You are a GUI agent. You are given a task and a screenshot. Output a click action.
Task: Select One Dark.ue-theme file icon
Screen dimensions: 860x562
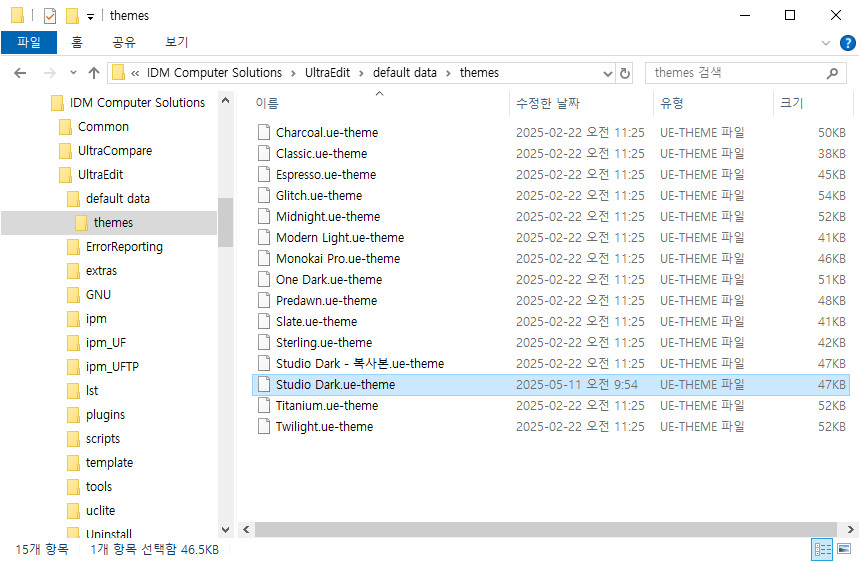click(x=264, y=280)
